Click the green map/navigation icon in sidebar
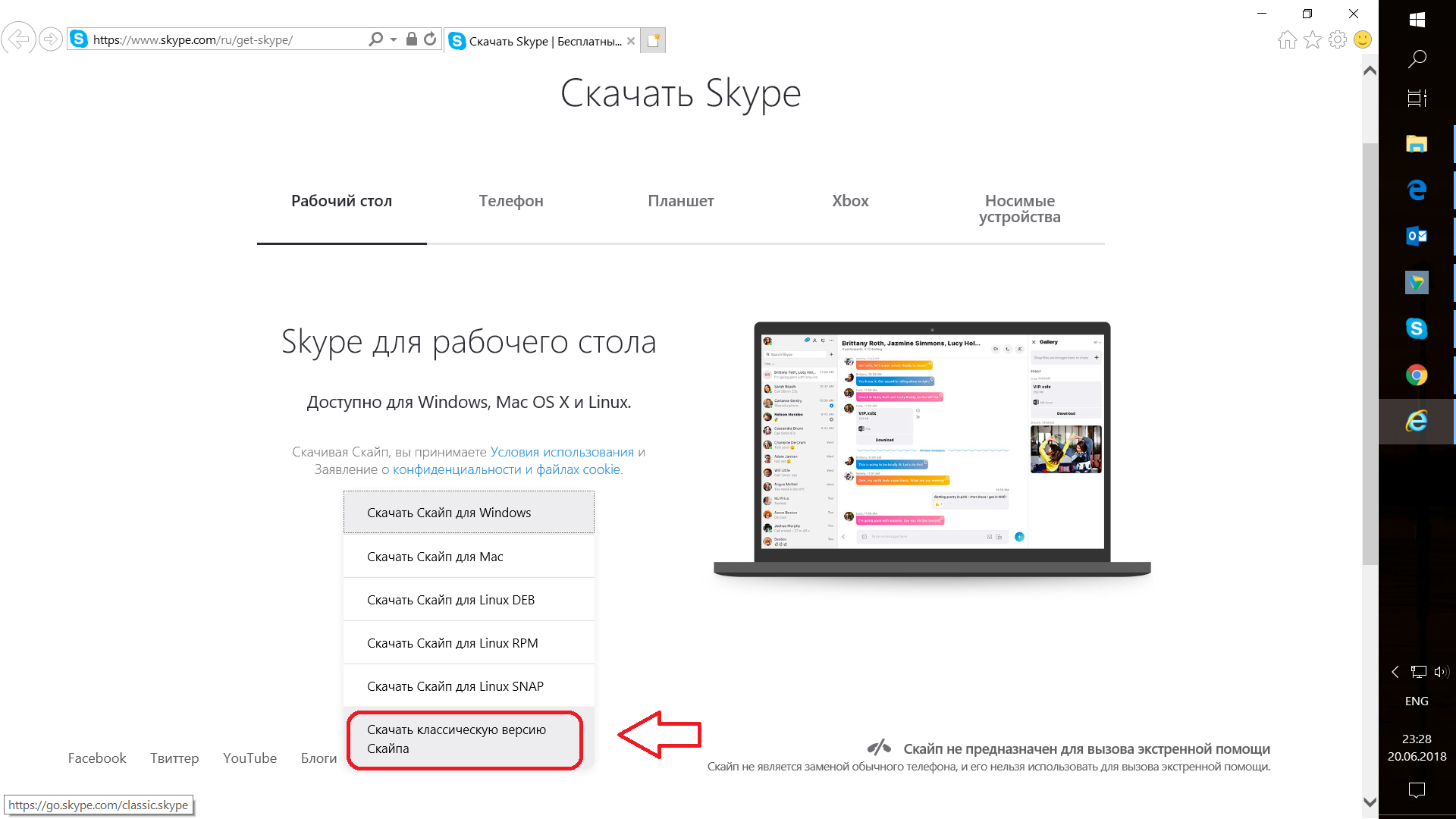The height and width of the screenshot is (819, 1456). tap(1418, 283)
